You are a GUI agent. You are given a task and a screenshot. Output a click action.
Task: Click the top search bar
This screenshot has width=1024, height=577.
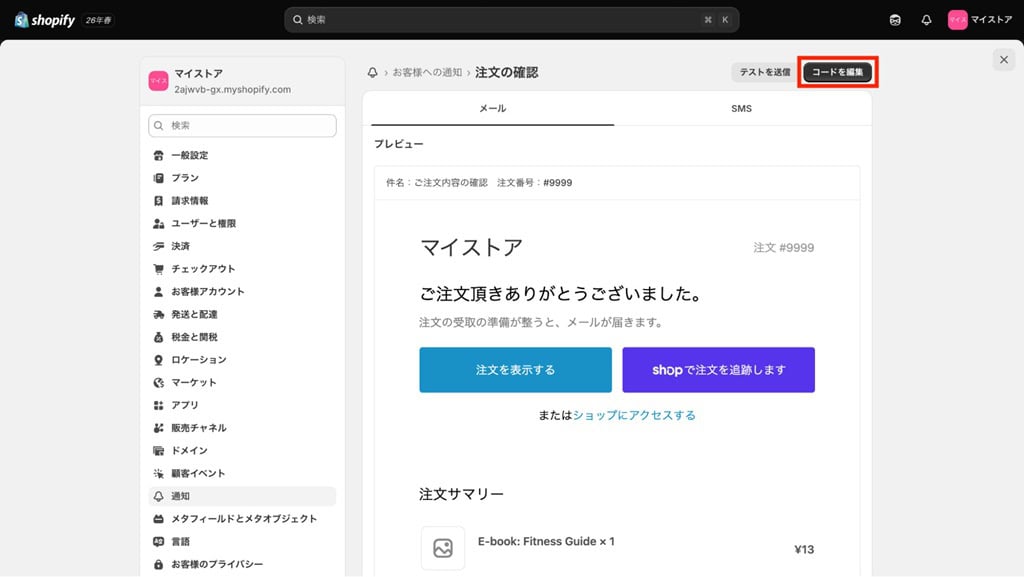tap(511, 20)
